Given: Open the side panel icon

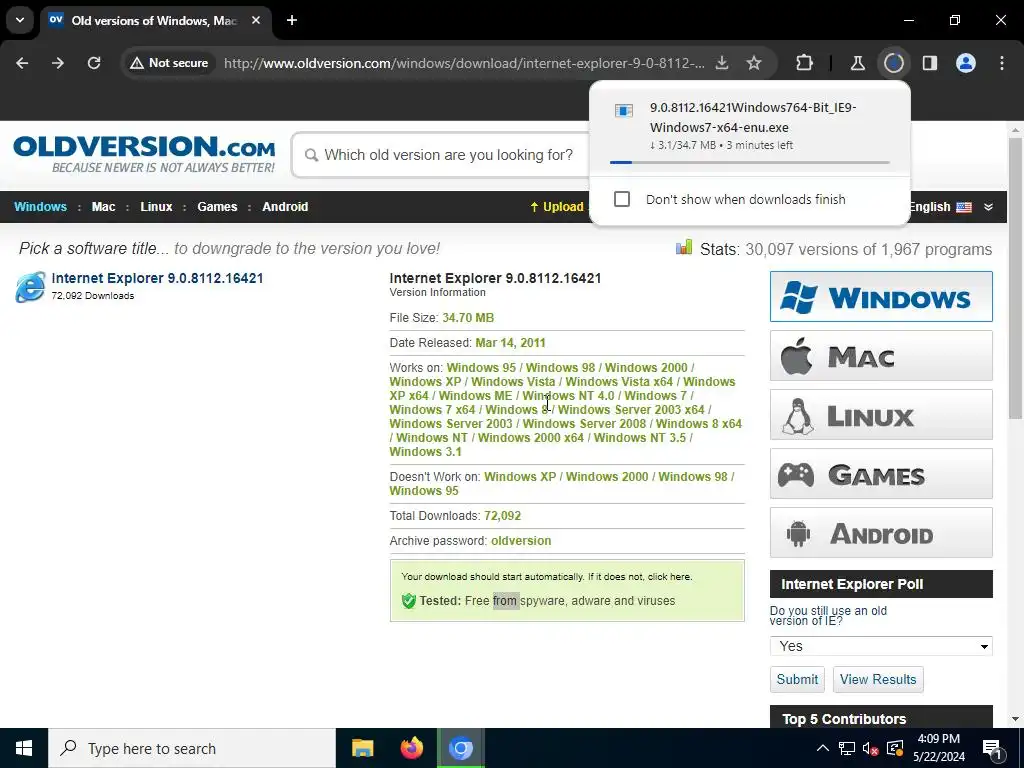Looking at the screenshot, I should [929, 63].
